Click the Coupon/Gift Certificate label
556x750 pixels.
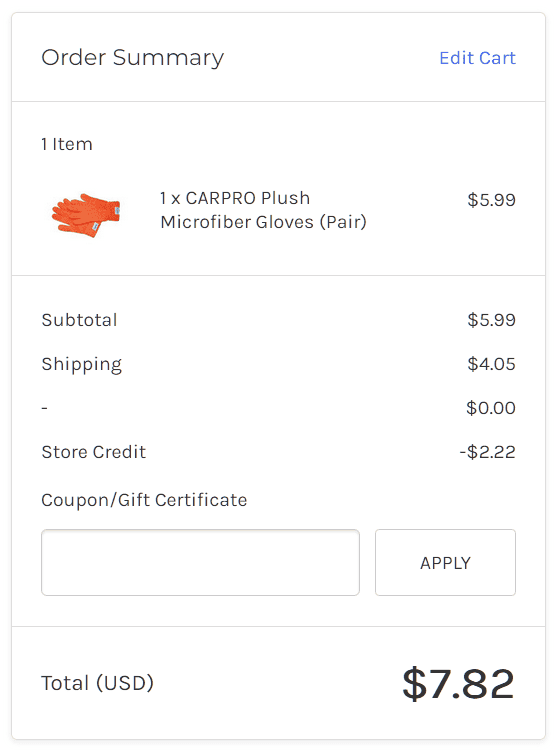pos(144,500)
